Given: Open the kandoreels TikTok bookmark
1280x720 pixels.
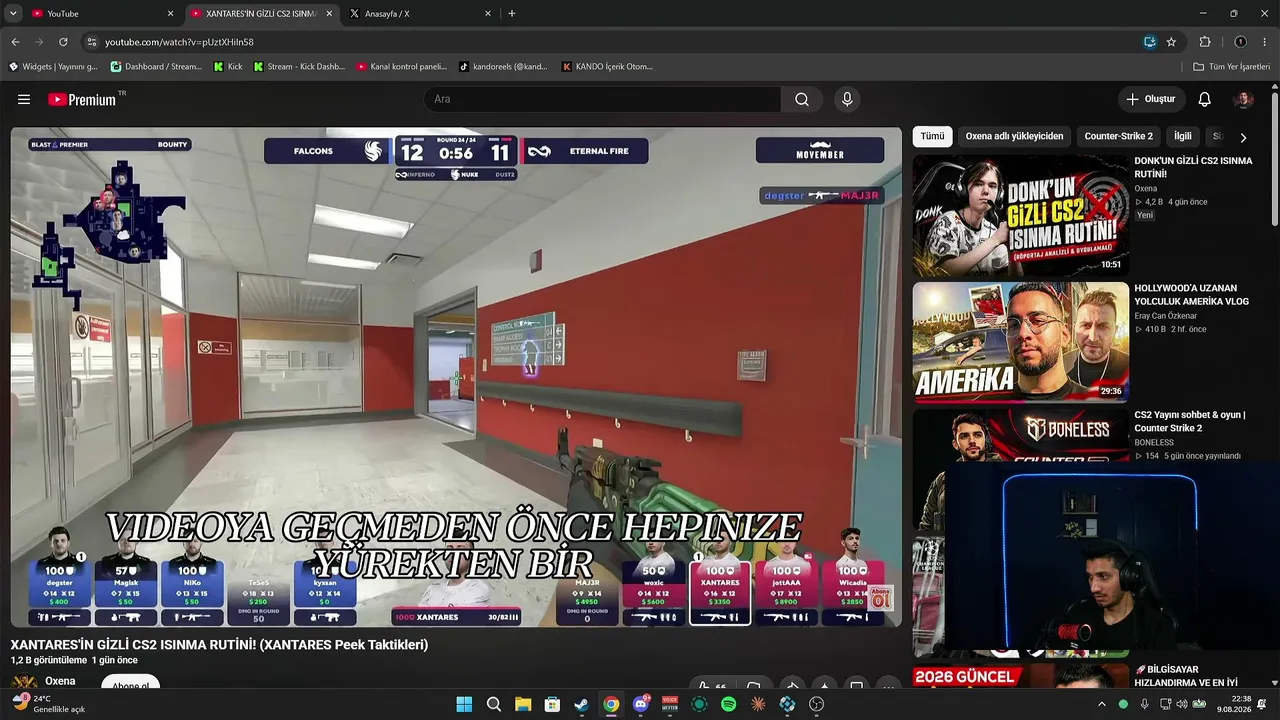Looking at the screenshot, I should tap(503, 67).
